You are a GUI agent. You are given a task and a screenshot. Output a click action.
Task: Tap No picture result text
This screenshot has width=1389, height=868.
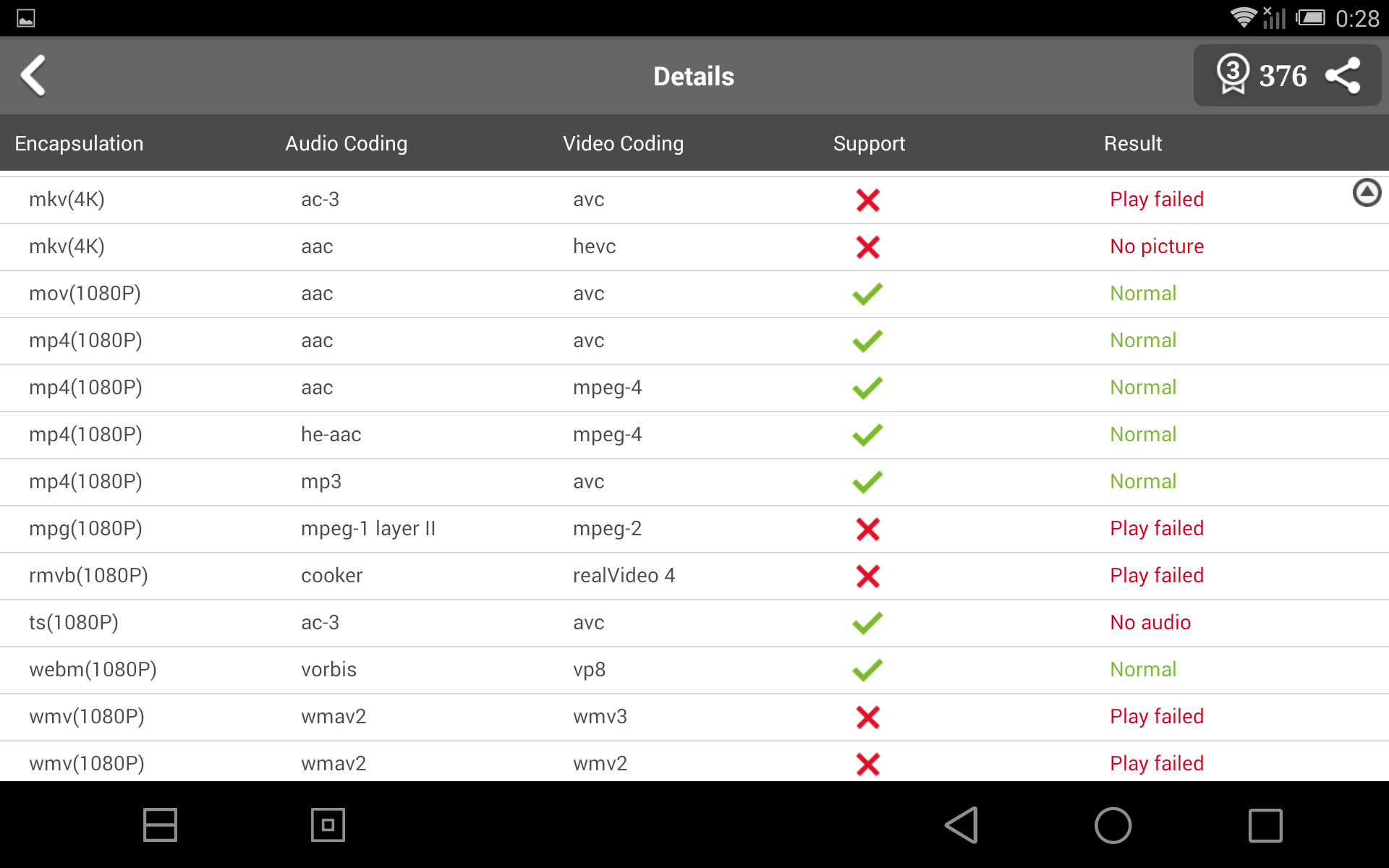click(x=1156, y=247)
